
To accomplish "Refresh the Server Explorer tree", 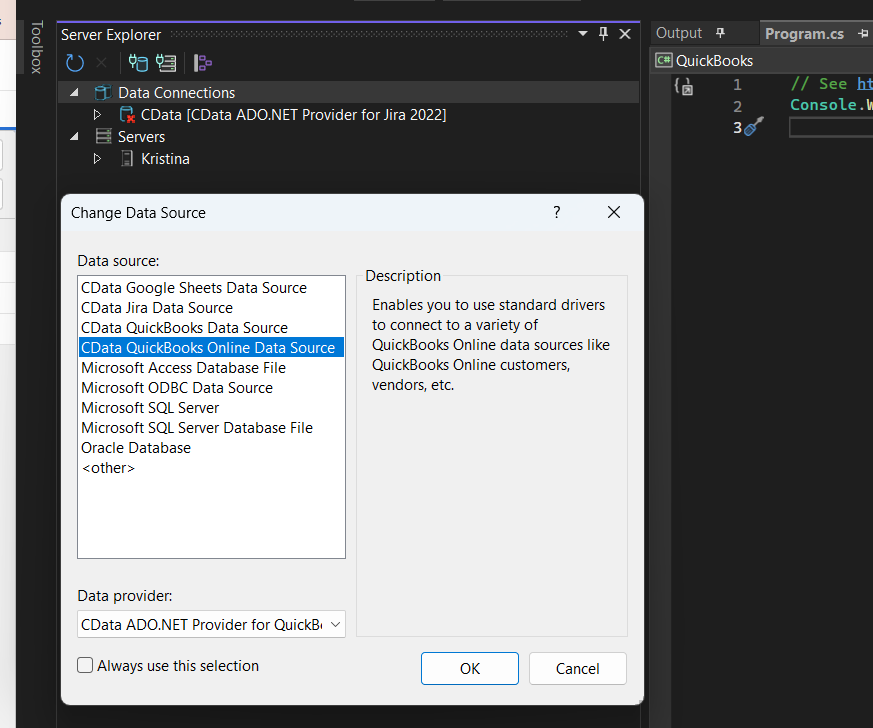I will pos(75,63).
